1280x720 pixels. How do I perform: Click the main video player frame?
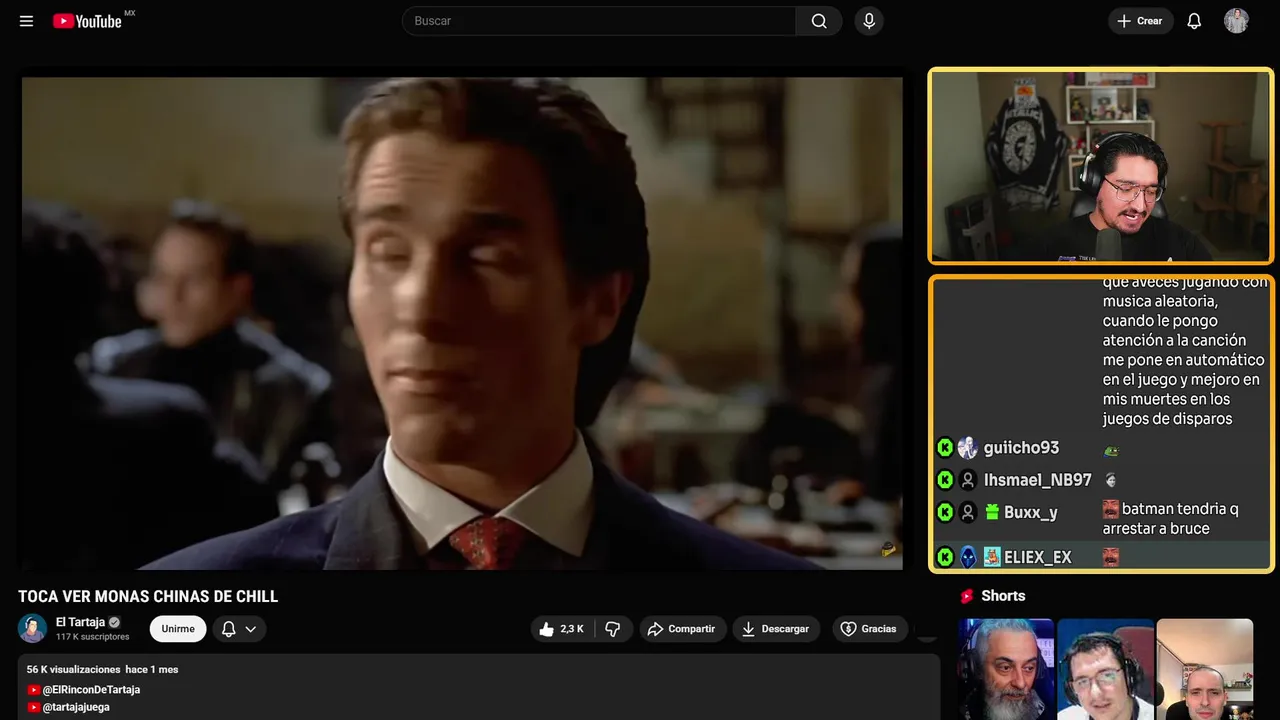pos(462,323)
